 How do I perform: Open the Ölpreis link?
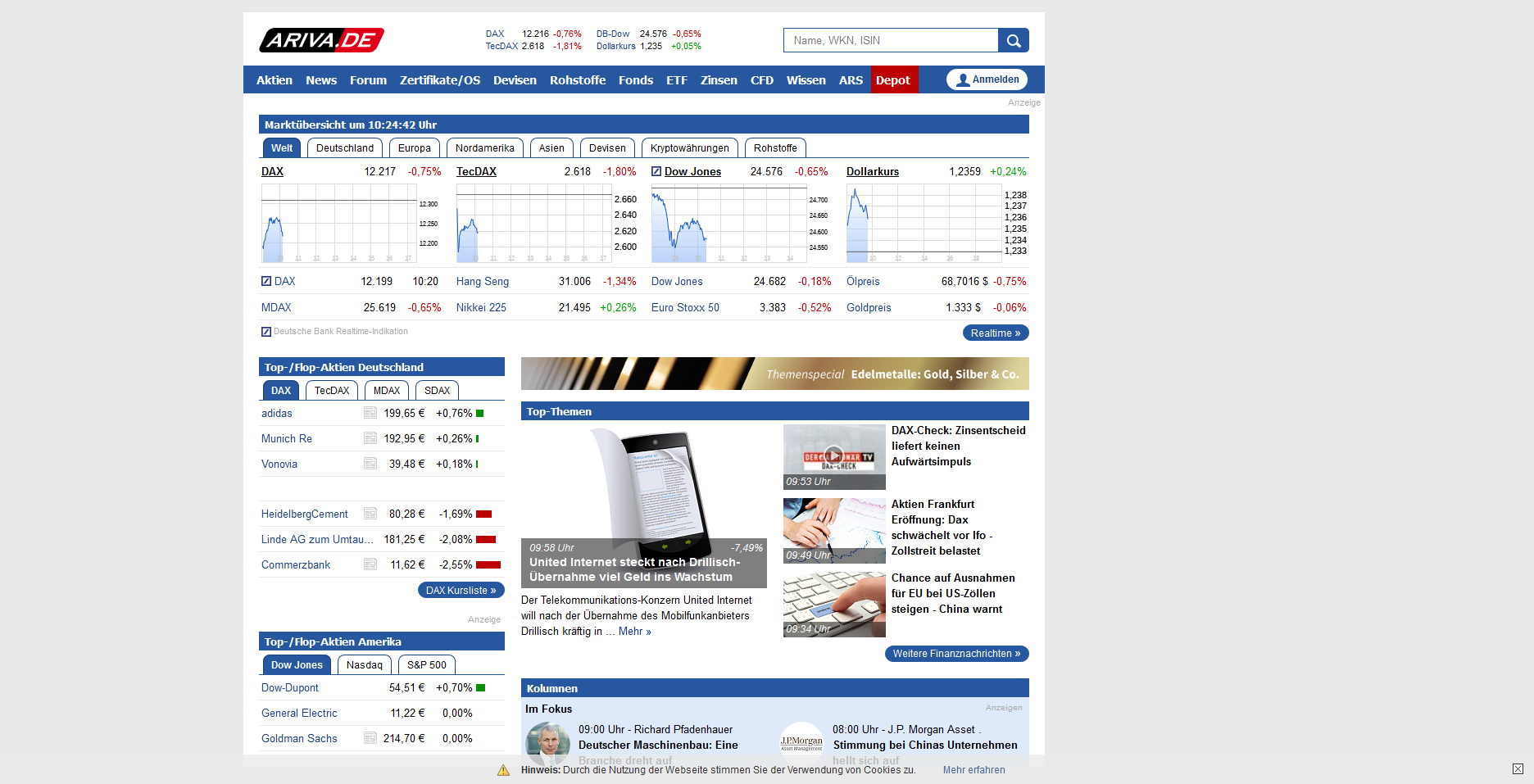coord(863,281)
